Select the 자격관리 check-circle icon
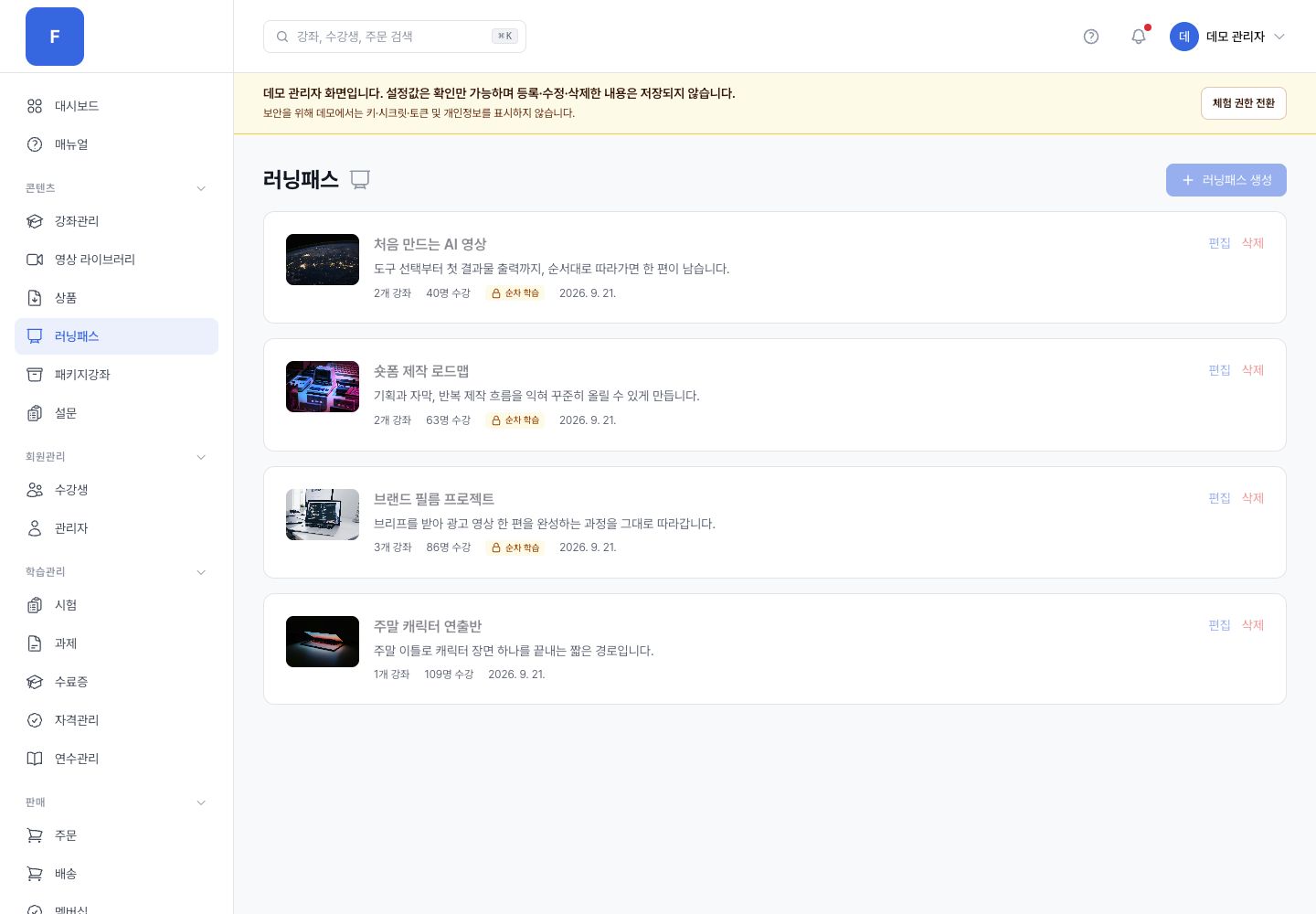The height and width of the screenshot is (914, 1316). (35, 720)
